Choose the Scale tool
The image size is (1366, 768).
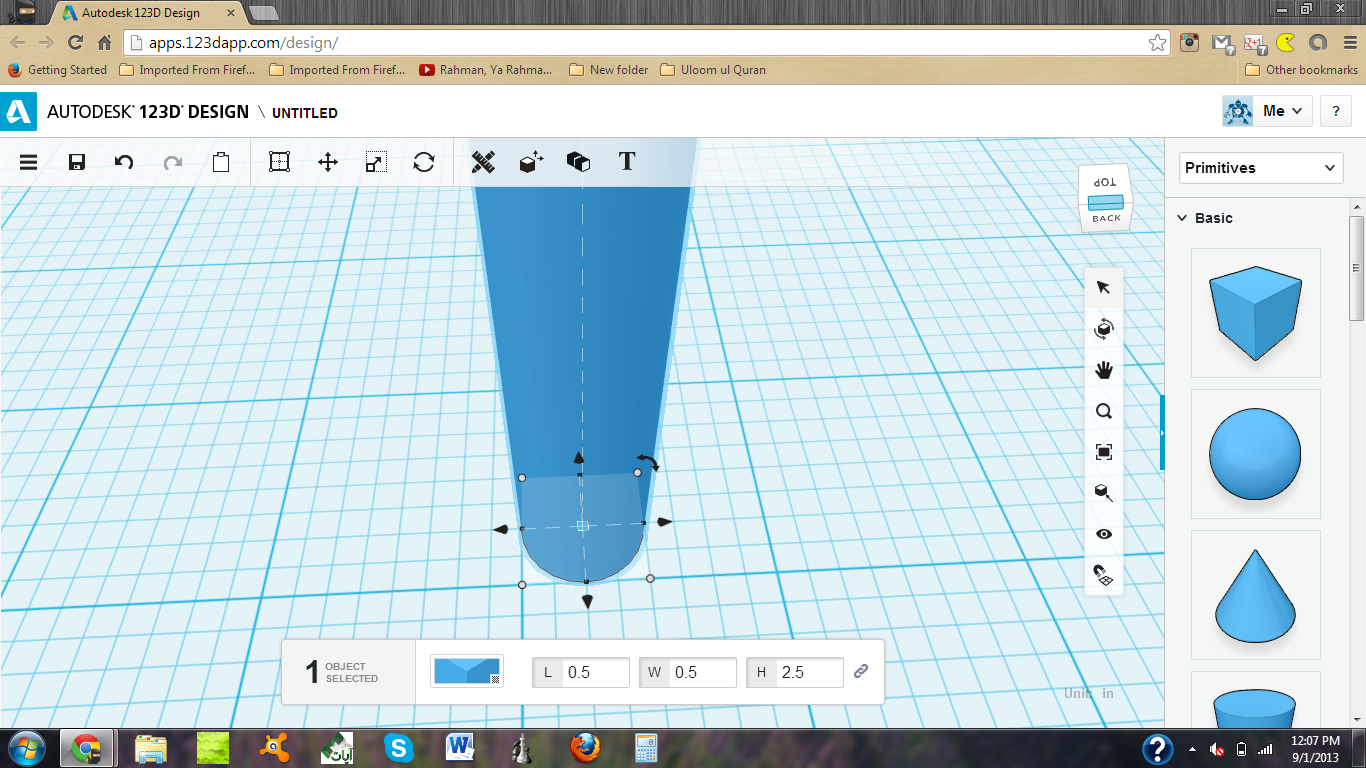[376, 162]
